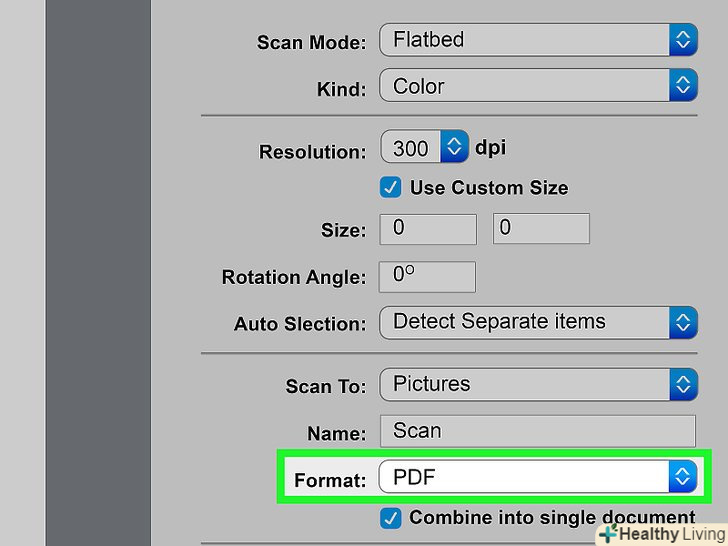Untick the Use Custom Size checkbox
The height and width of the screenshot is (546, 728).
391,187
